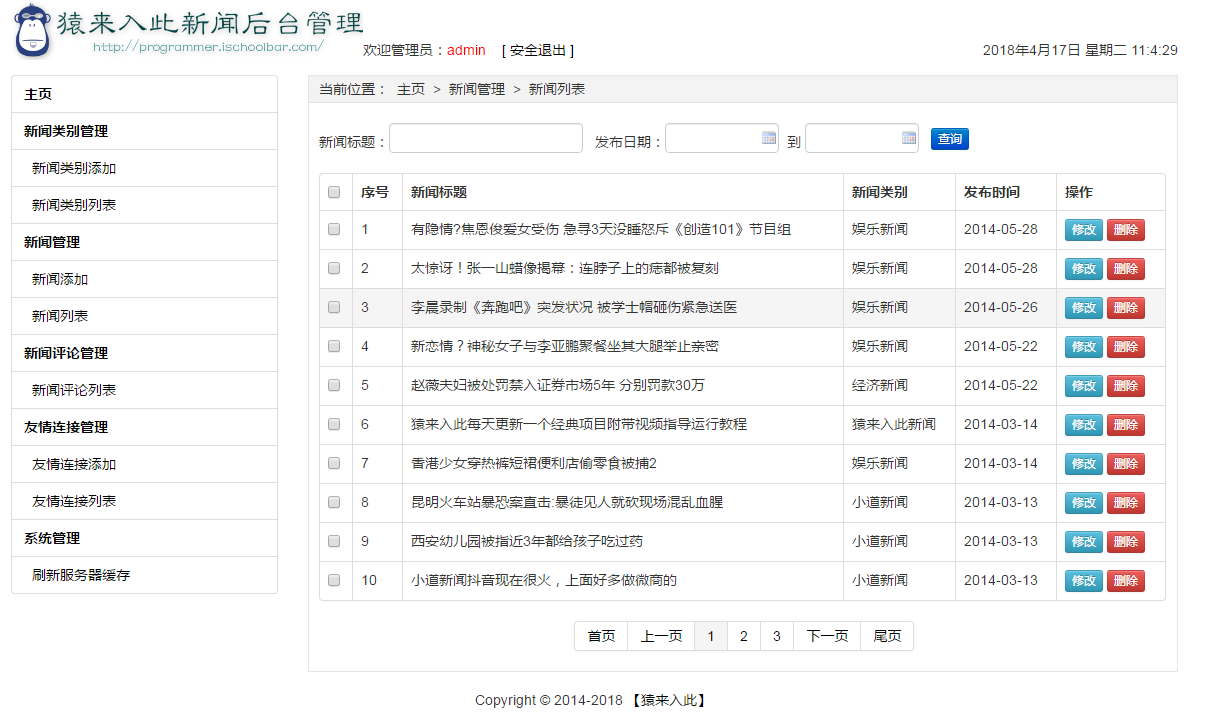This screenshot has width=1211, height=718.
Task: Select page 1 in pagination
Action: 711,636
